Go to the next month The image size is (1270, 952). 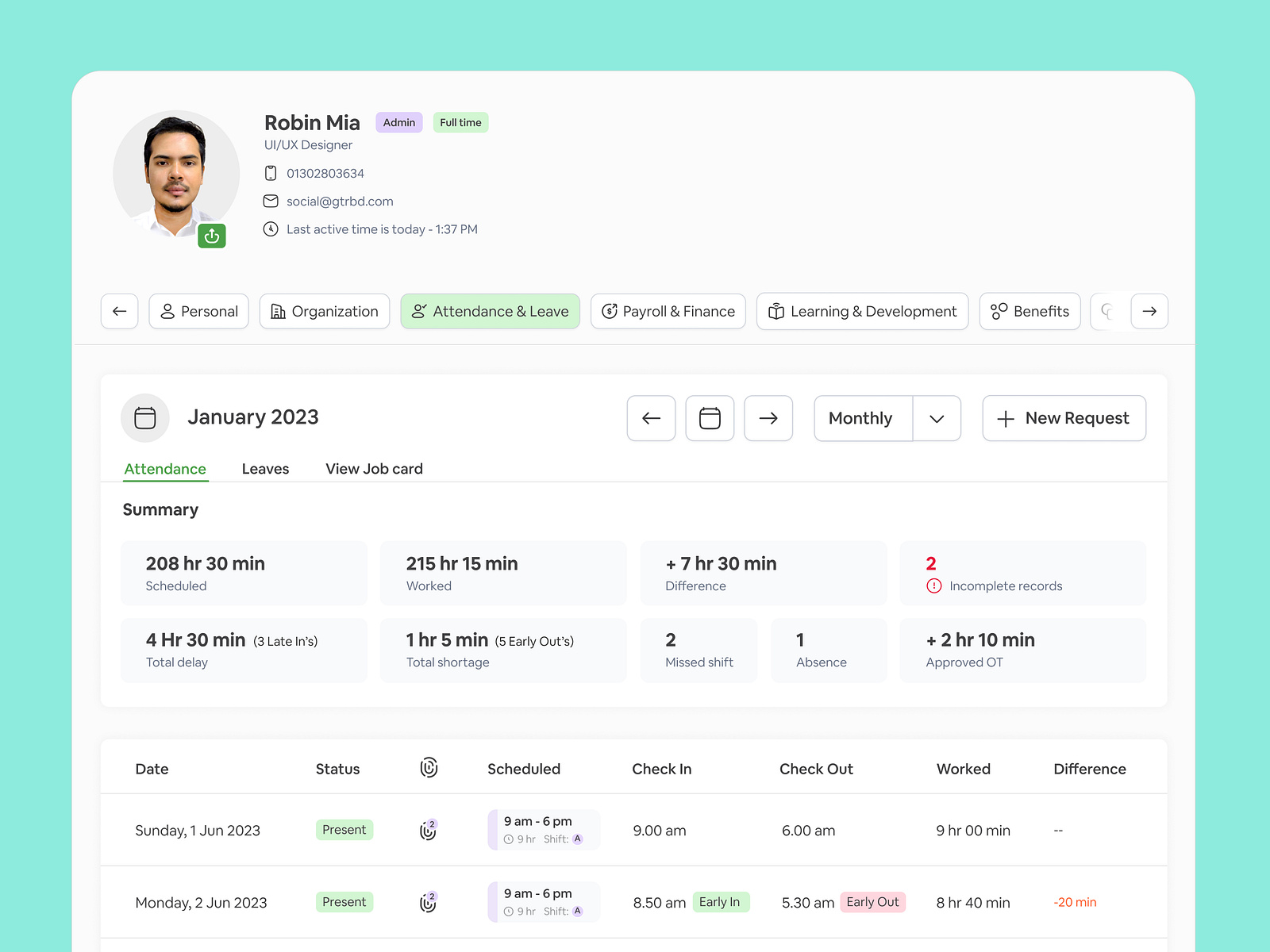coord(768,418)
